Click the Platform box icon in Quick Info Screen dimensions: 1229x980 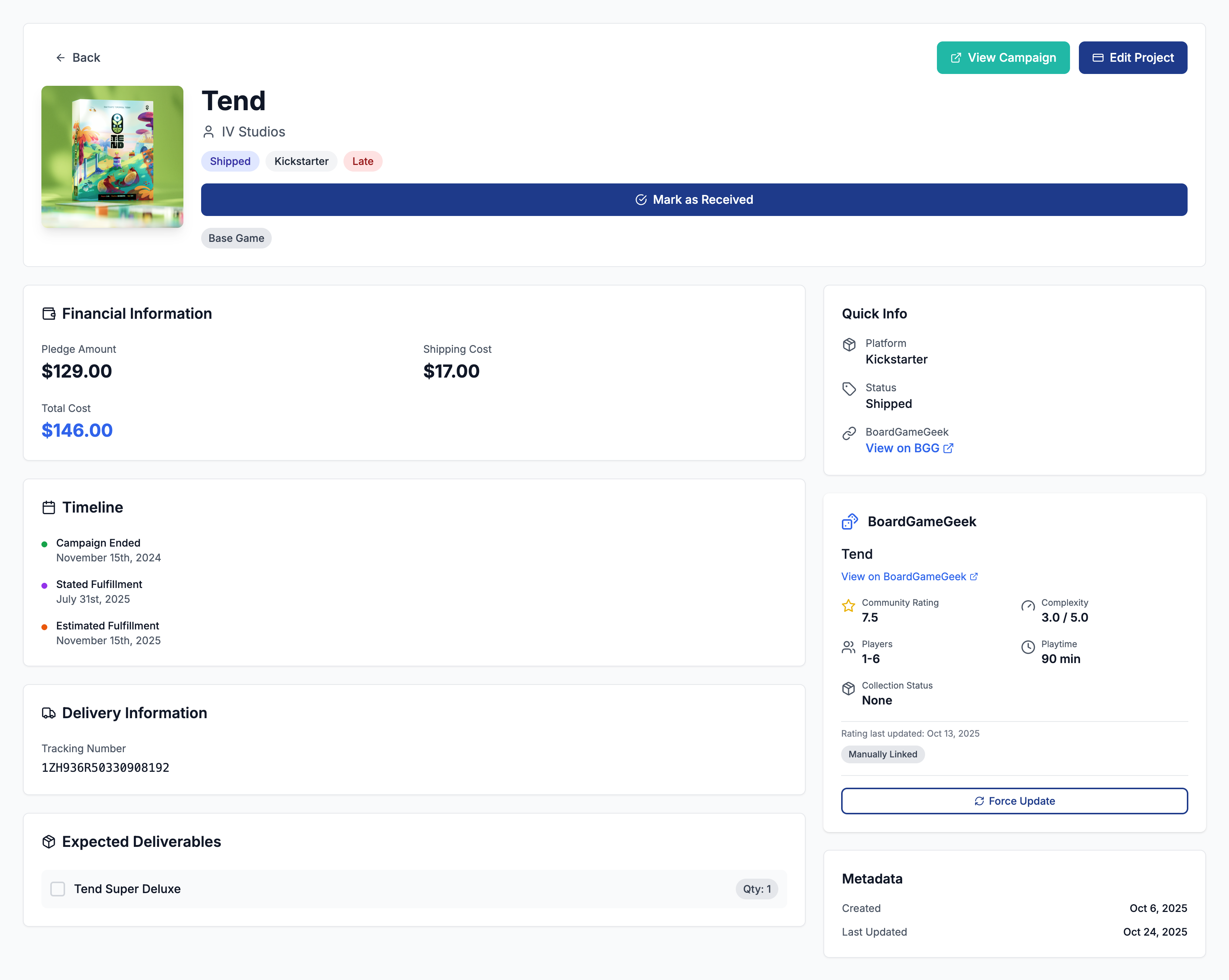(x=849, y=344)
